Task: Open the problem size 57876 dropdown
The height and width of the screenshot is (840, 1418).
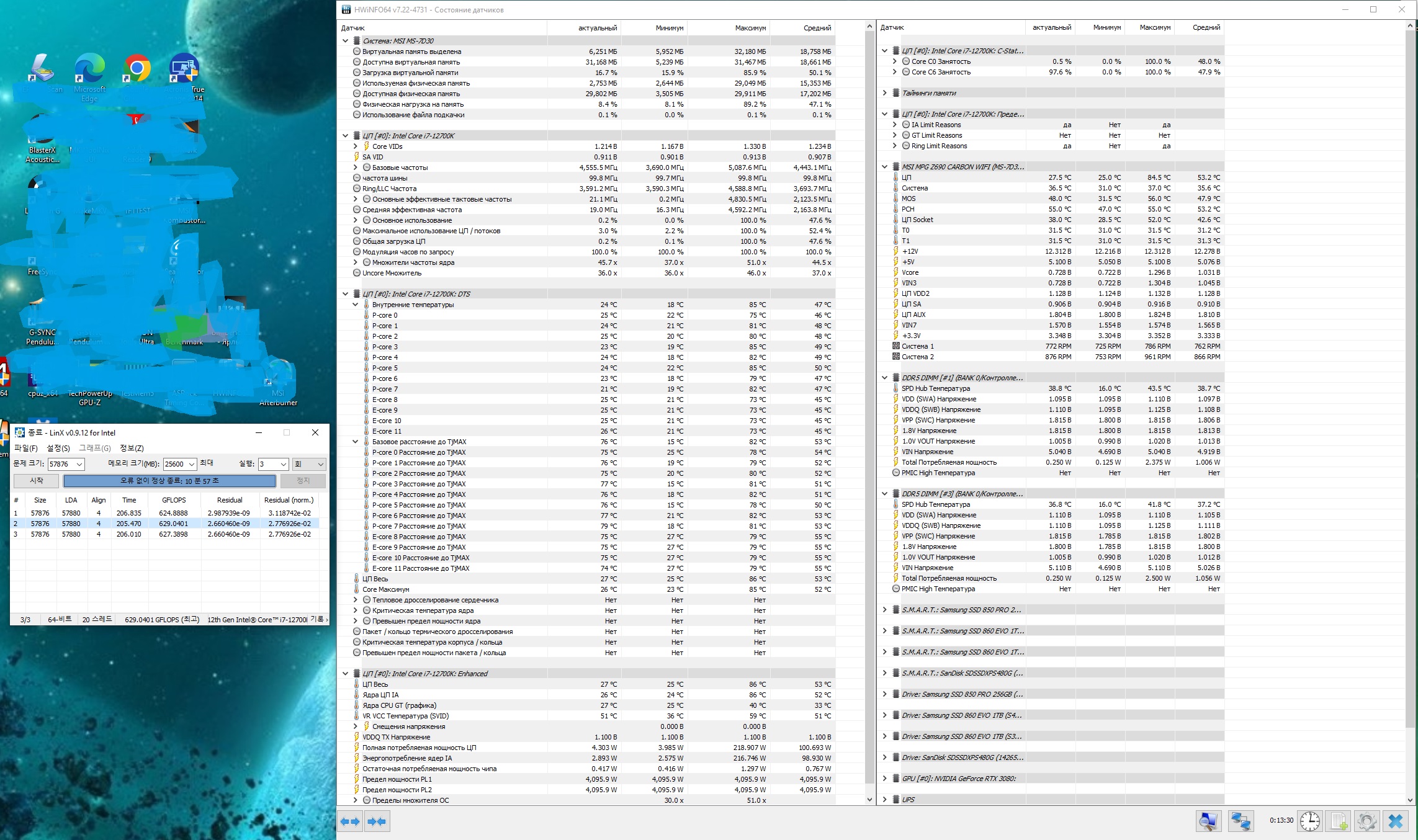Action: point(79,464)
